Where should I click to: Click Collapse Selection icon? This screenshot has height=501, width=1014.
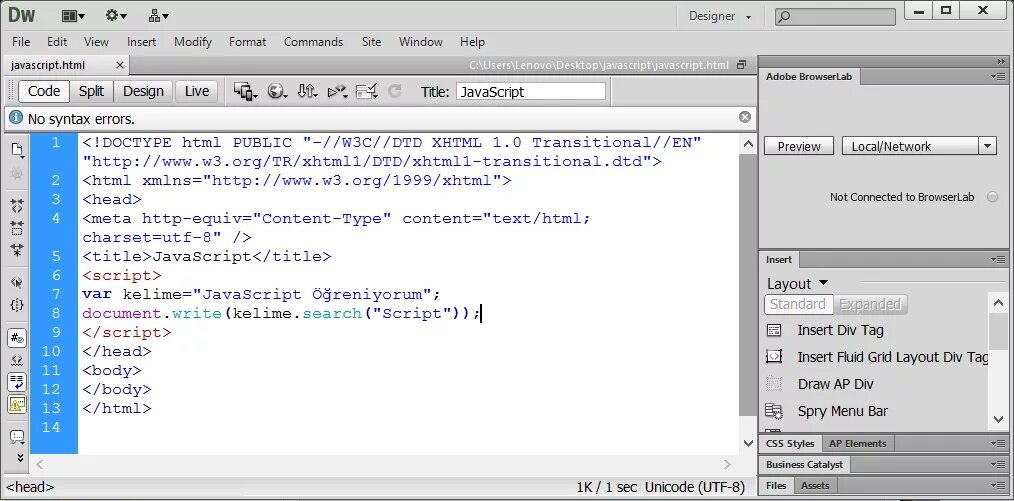coord(17,228)
